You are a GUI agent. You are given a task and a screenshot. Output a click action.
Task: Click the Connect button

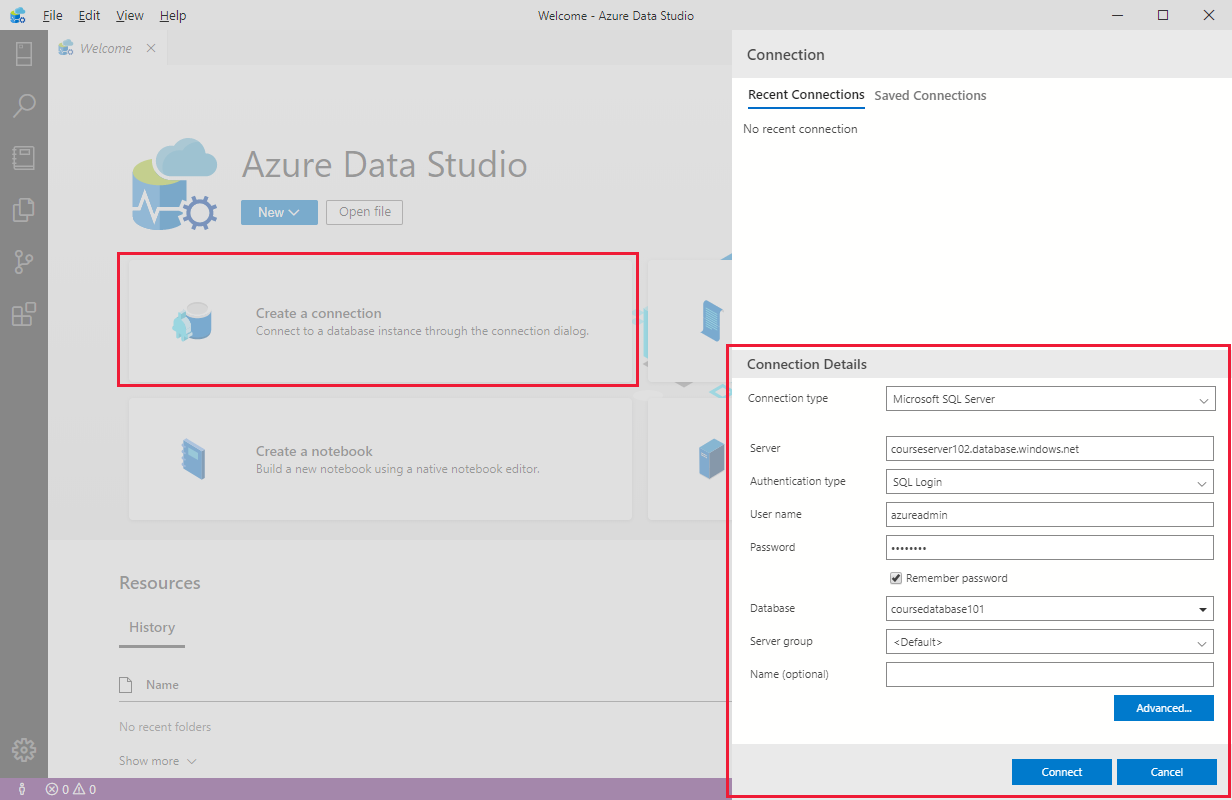pos(1061,771)
